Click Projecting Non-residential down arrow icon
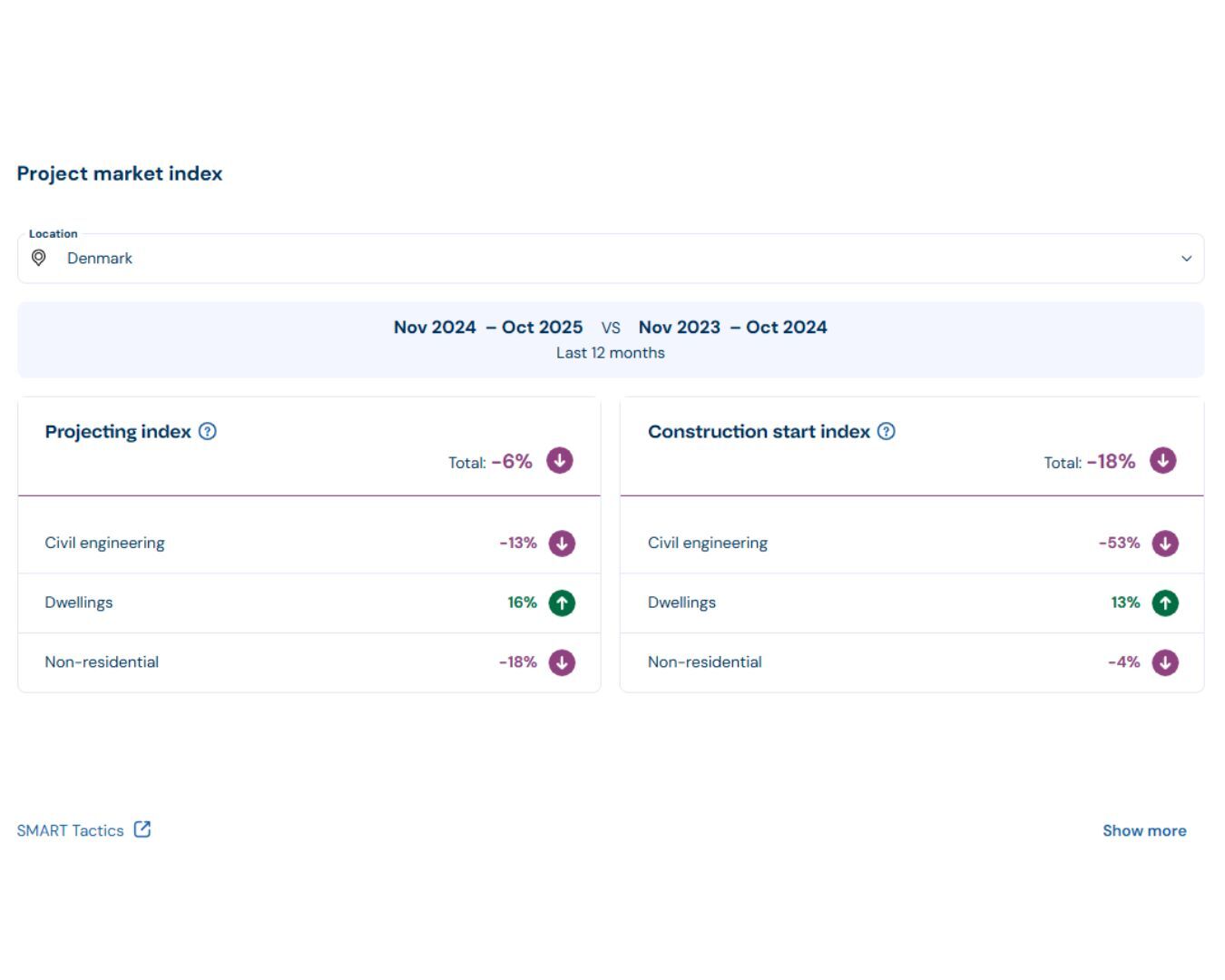 (562, 662)
